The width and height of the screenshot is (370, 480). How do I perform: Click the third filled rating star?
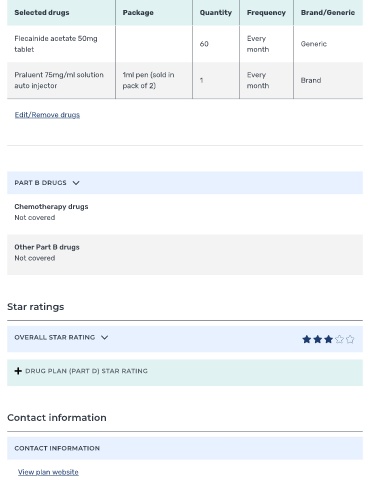(x=328, y=339)
